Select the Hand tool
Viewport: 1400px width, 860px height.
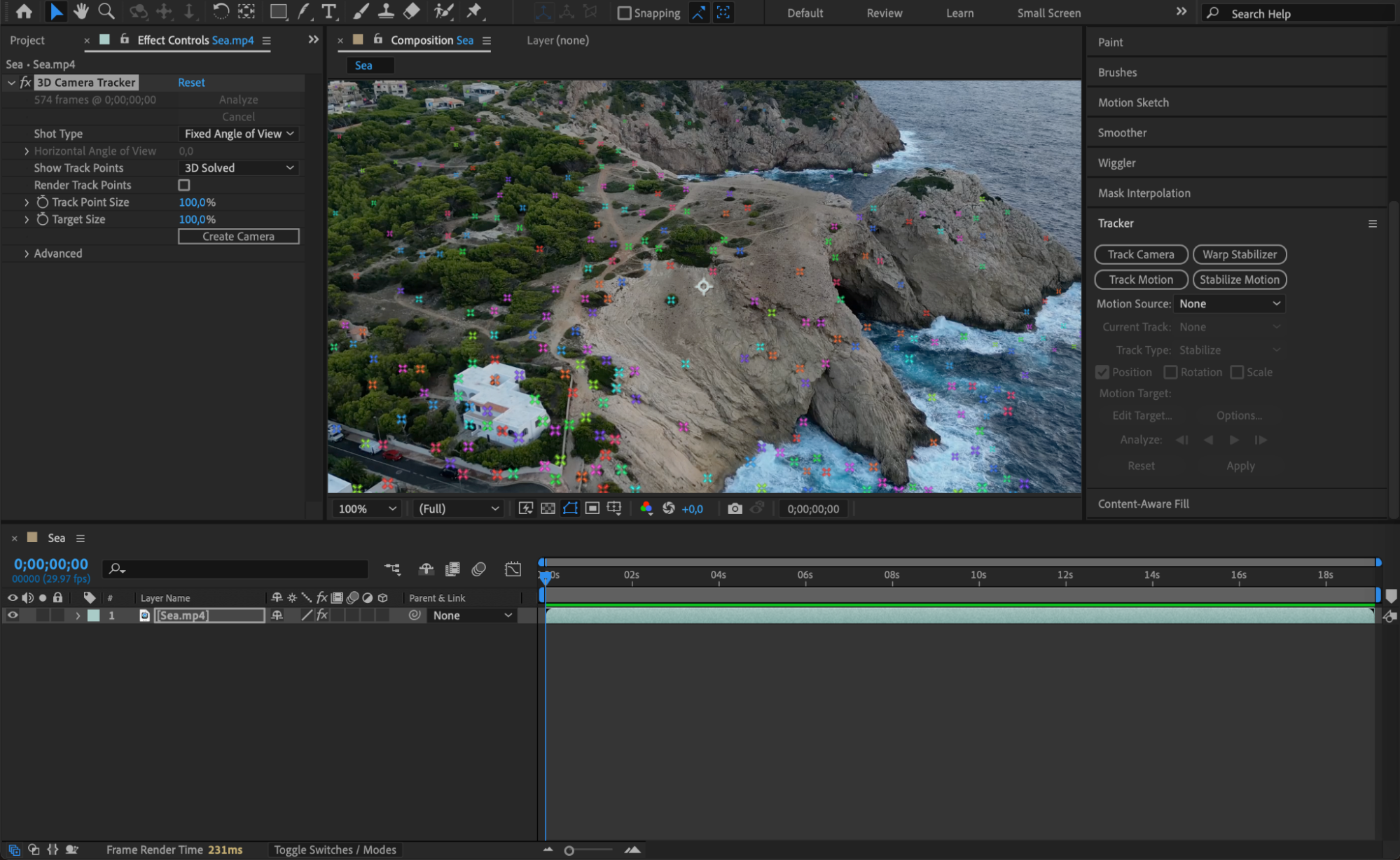(81, 11)
